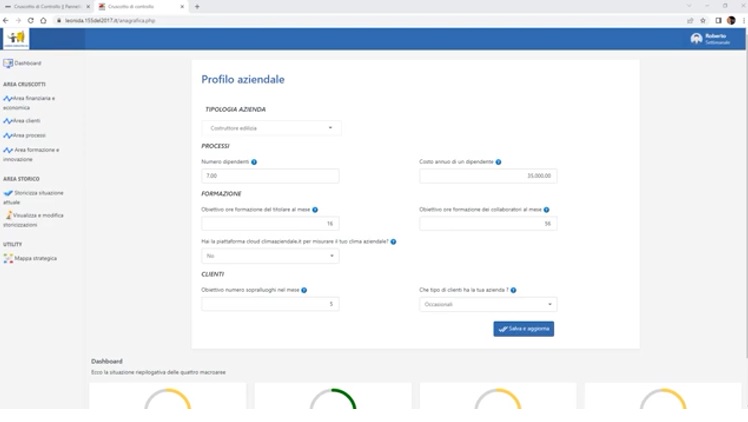Expand the climaaziendale.it platform dropdown

[x=270, y=256]
